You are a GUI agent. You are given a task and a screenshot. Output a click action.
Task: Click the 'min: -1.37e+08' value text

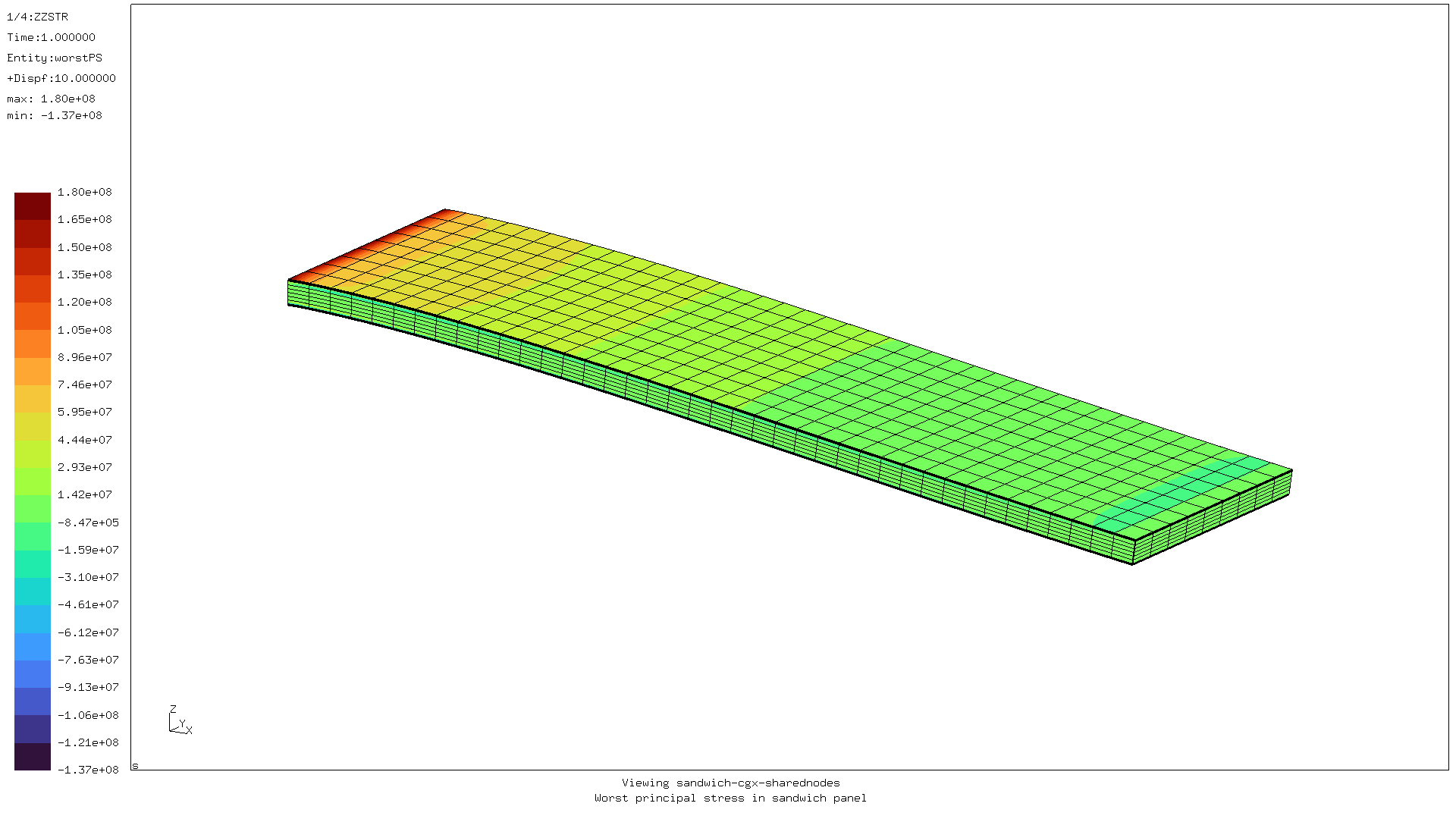tap(55, 115)
